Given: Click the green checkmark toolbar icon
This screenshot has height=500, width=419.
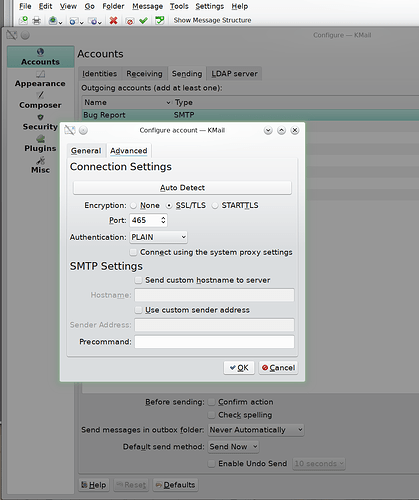Looking at the screenshot, I should 143,21.
